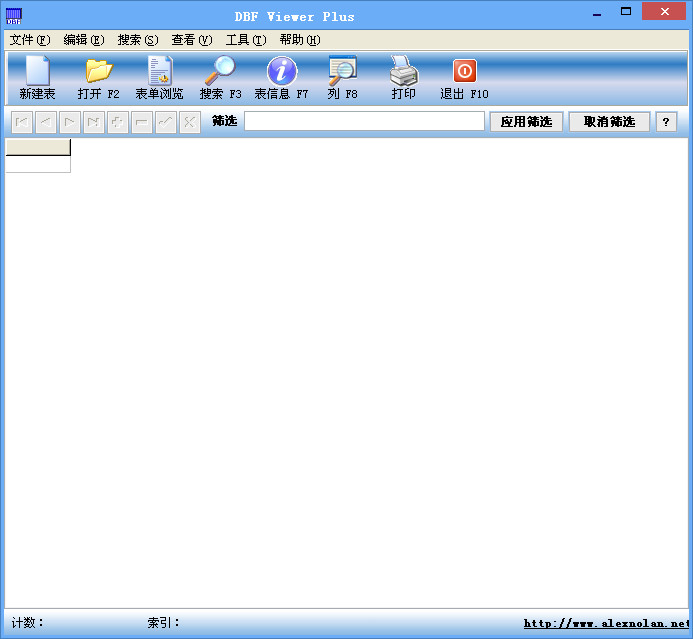Viewport: 693px width, 639px height.
Task: Click the empty grid header cell
Action: (38, 147)
